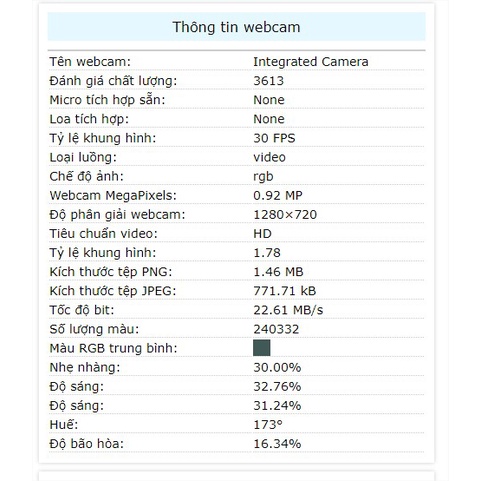Viewport: 481px width, 481px height.
Task: Click the 771.71 kB JPEG size value
Action: [x=285, y=291]
